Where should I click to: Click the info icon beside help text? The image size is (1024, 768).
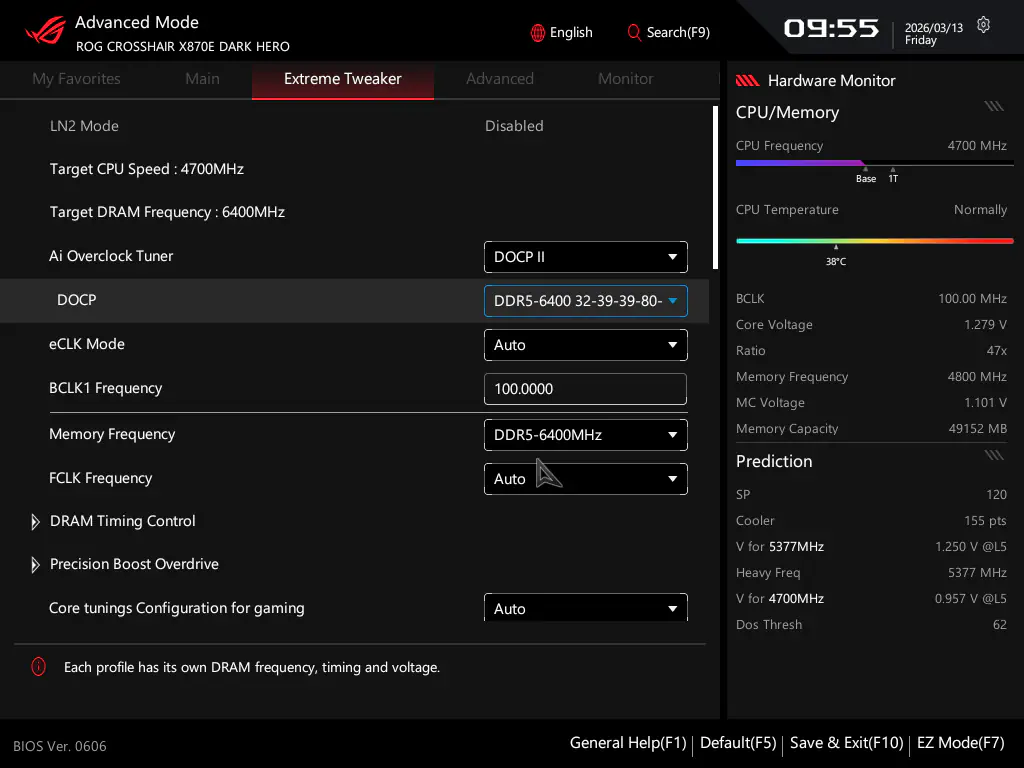click(x=39, y=667)
